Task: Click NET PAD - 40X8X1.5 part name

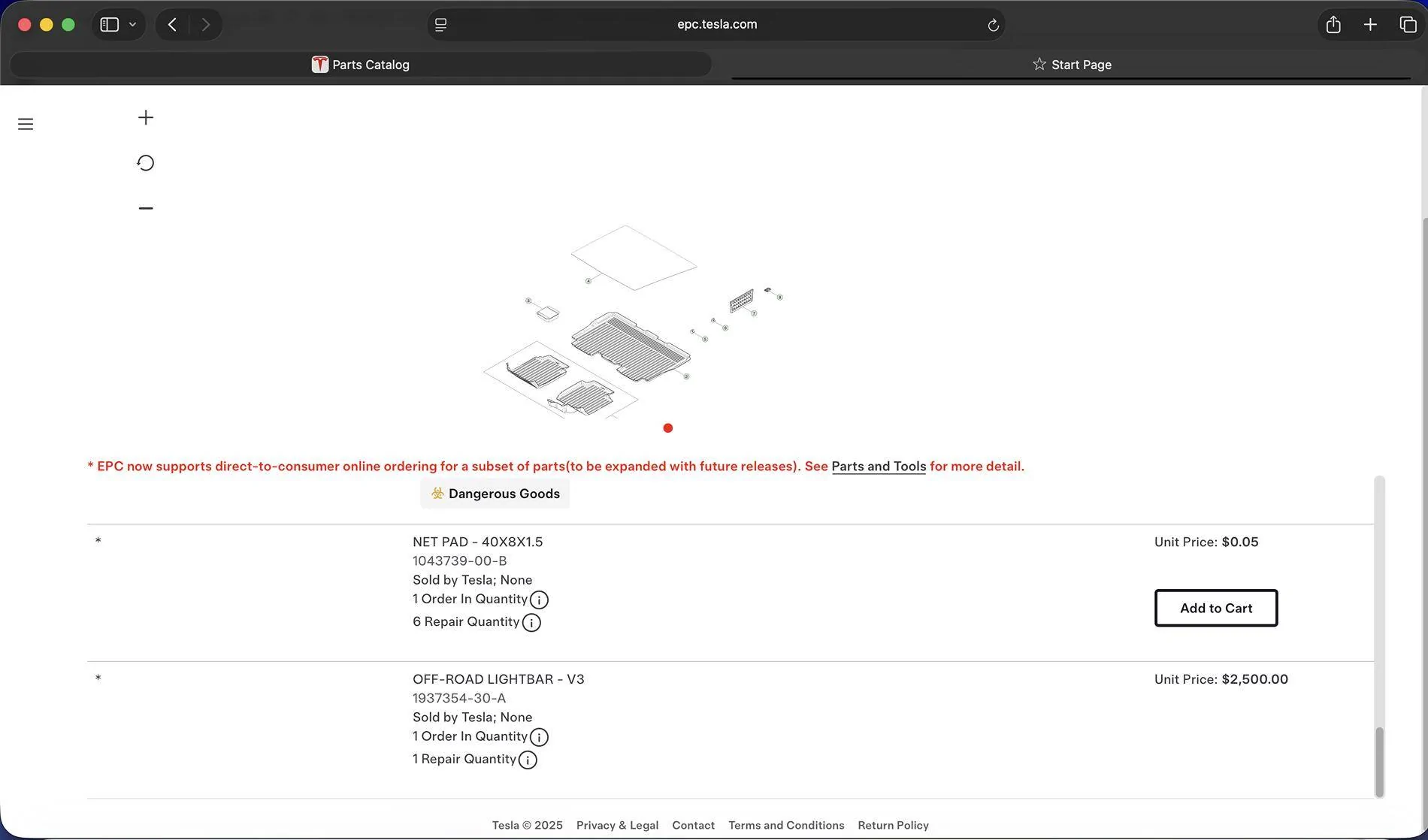Action: (477, 542)
